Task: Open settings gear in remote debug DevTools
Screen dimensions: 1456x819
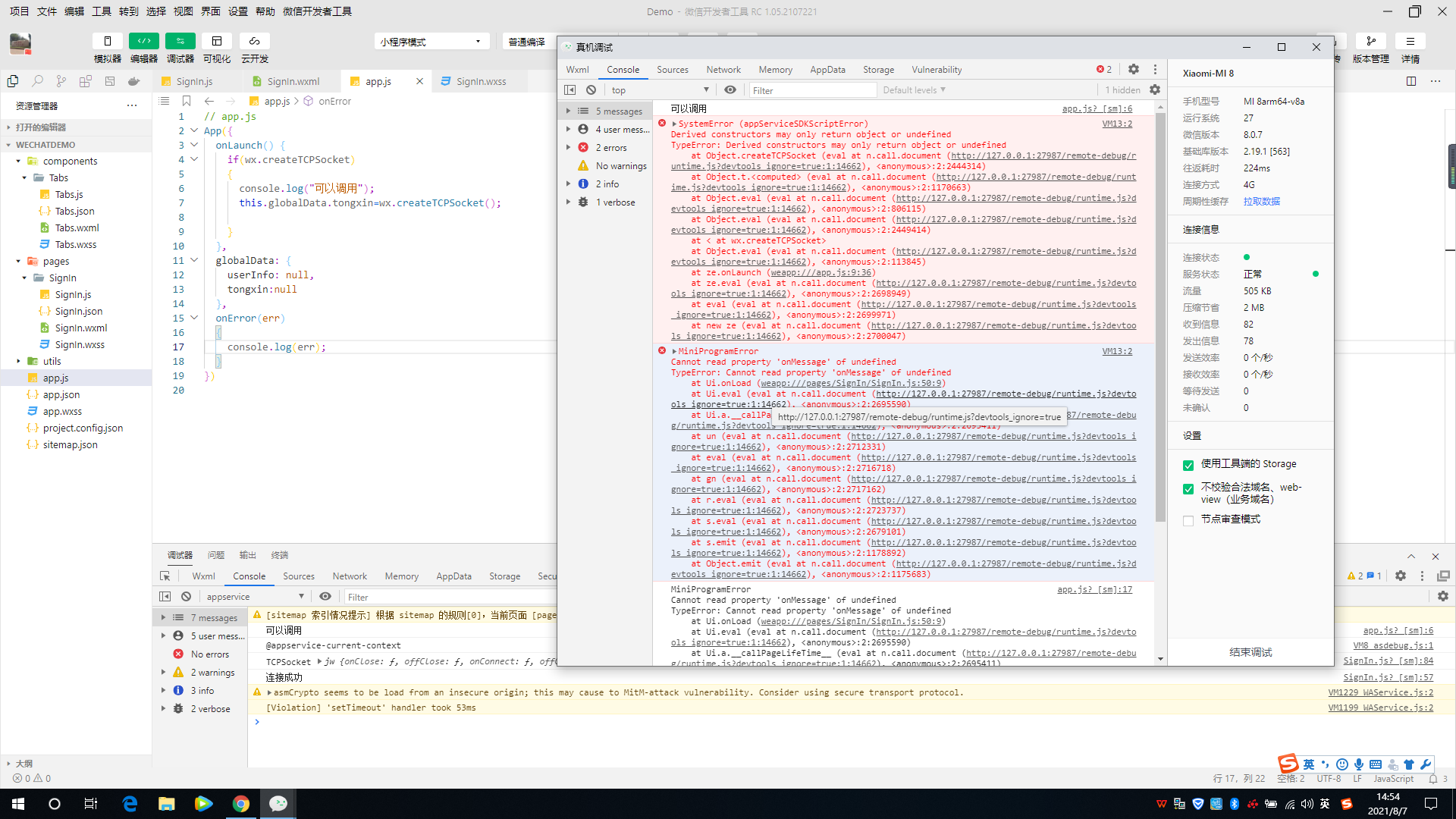Action: coord(1133,69)
